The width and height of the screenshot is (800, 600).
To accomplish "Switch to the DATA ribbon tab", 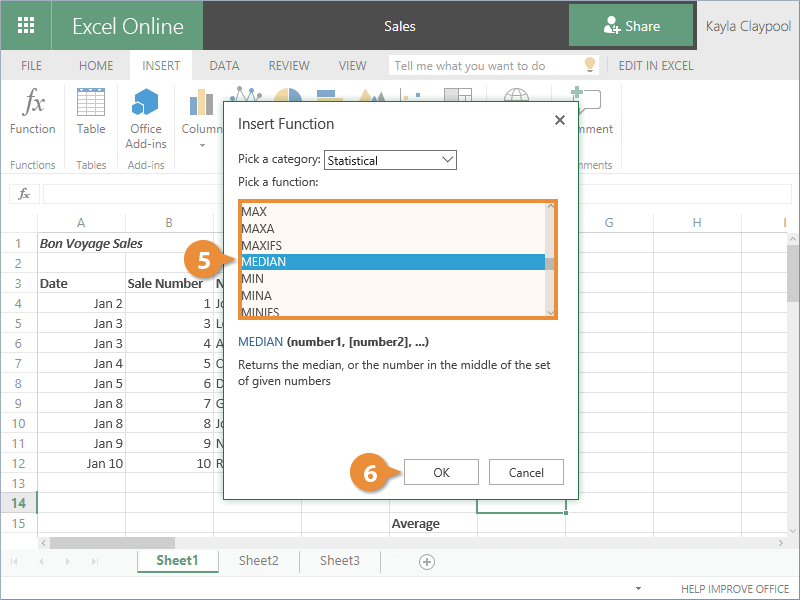I will [224, 66].
